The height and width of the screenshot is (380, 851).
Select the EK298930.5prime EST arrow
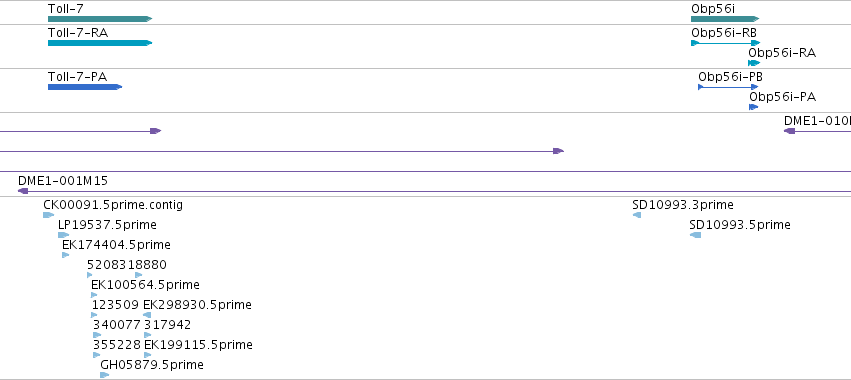[147, 315]
